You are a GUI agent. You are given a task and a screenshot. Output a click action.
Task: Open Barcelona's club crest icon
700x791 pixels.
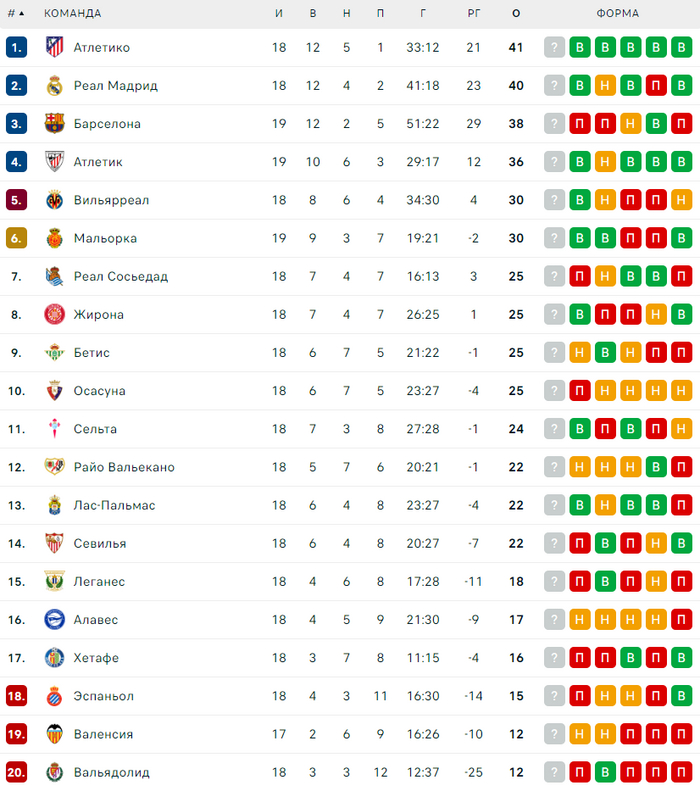point(55,123)
